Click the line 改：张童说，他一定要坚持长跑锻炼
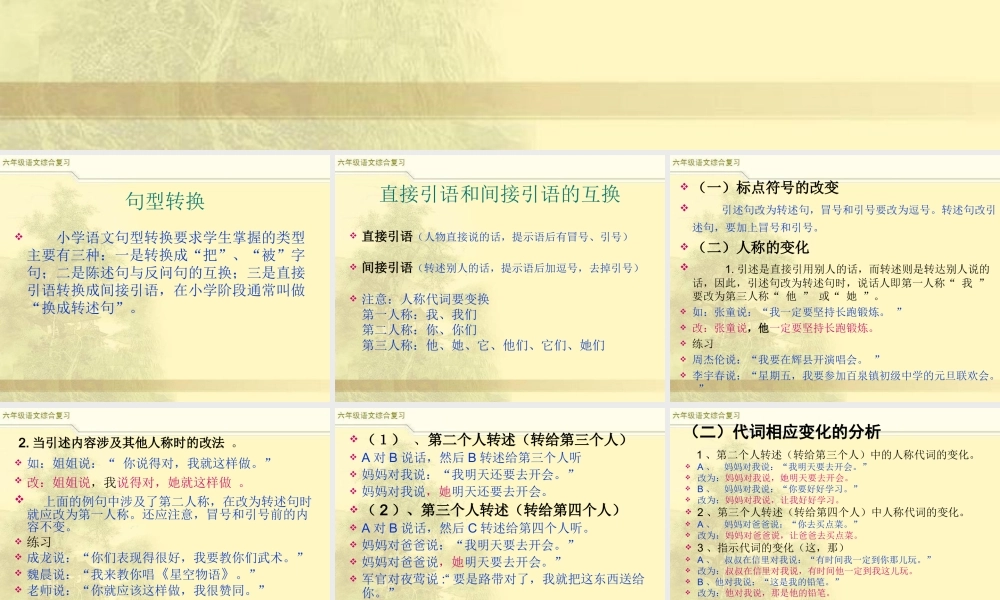This screenshot has height=600, width=1000. (784, 328)
